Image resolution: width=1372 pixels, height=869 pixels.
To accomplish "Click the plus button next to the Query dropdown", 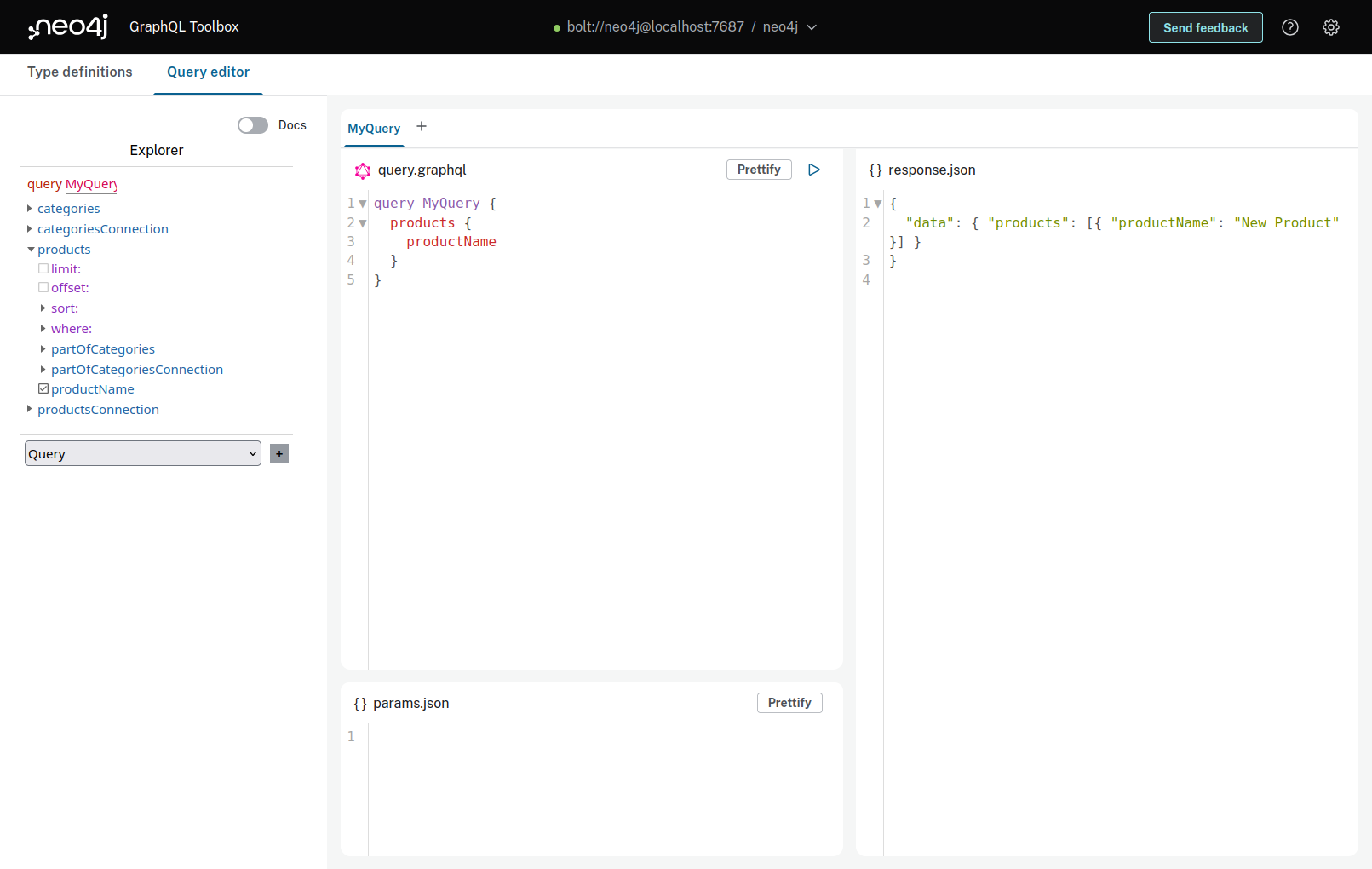I will click(279, 453).
